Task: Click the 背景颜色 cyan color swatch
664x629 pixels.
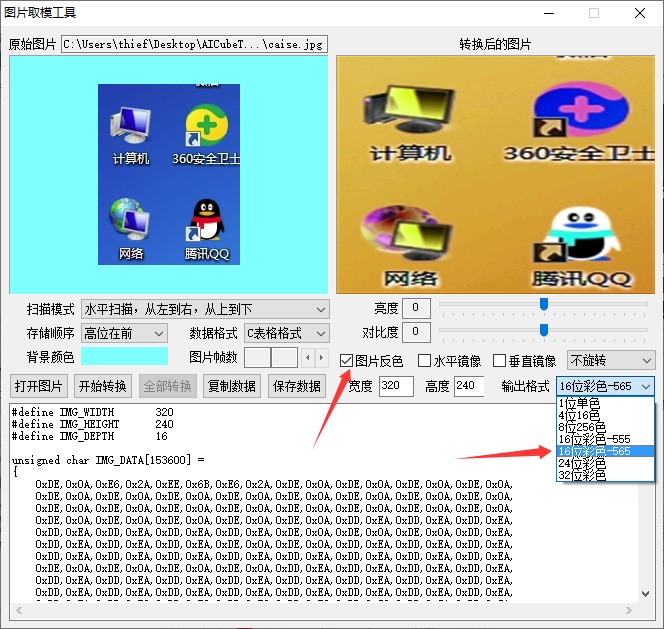Action: pos(124,356)
